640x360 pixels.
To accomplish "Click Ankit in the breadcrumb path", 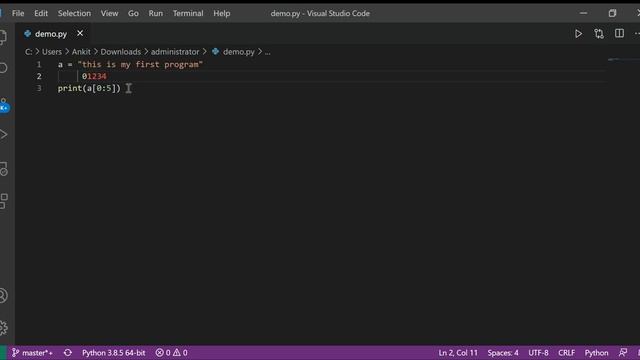I will point(81,52).
